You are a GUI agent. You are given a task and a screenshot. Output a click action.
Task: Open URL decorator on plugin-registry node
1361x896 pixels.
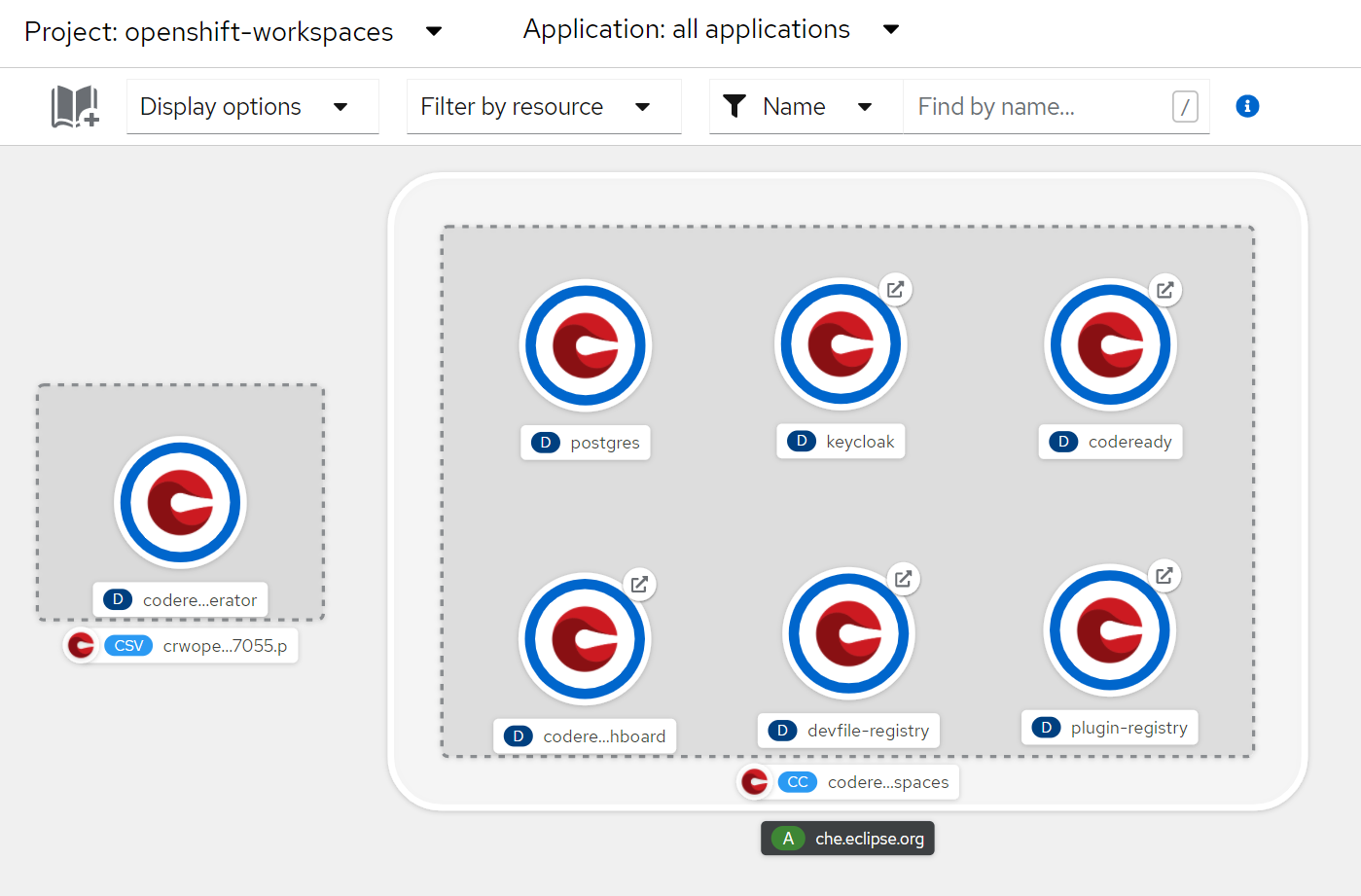coord(1164,575)
